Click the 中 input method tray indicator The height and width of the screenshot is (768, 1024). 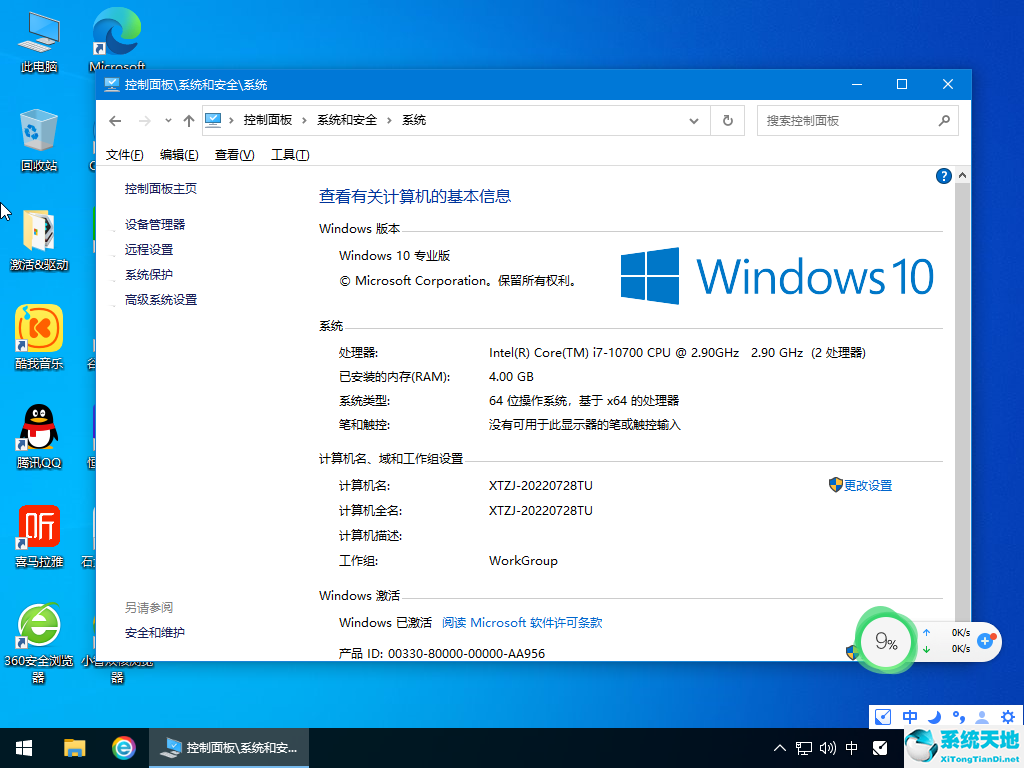852,748
